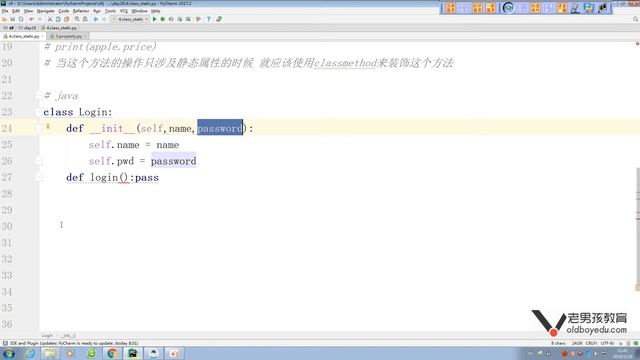Image resolution: width=640 pixels, height=360 pixels.
Task: Open the VCS menu
Action: (124, 11)
